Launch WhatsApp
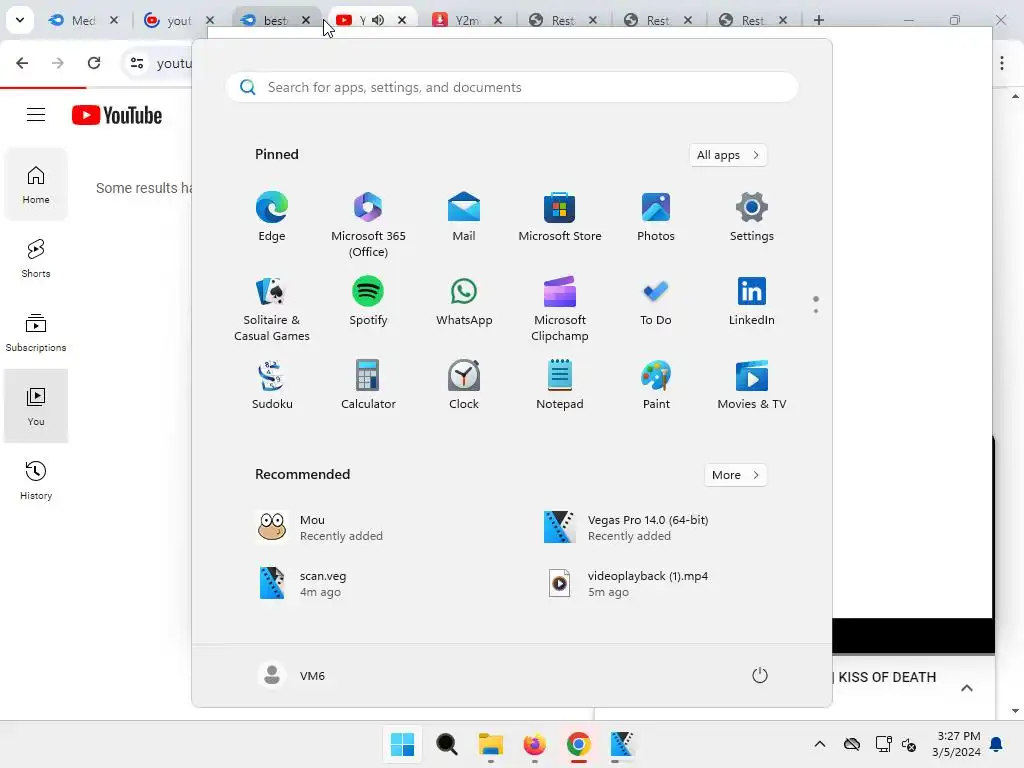 [464, 302]
